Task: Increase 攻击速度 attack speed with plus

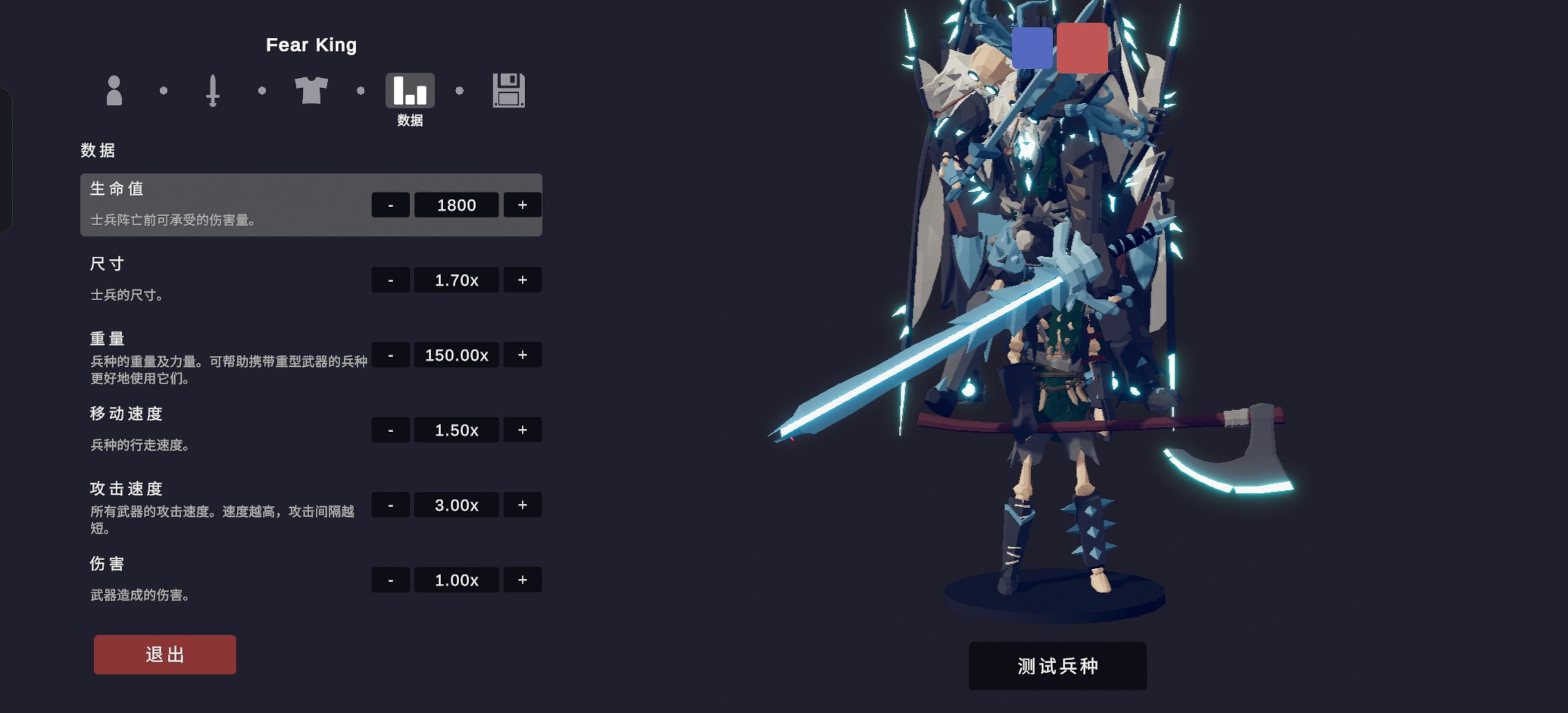Action: pos(522,505)
